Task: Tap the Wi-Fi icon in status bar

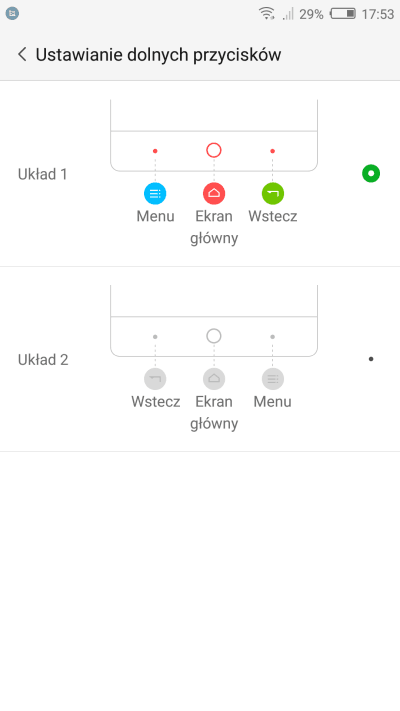Action: (x=266, y=14)
